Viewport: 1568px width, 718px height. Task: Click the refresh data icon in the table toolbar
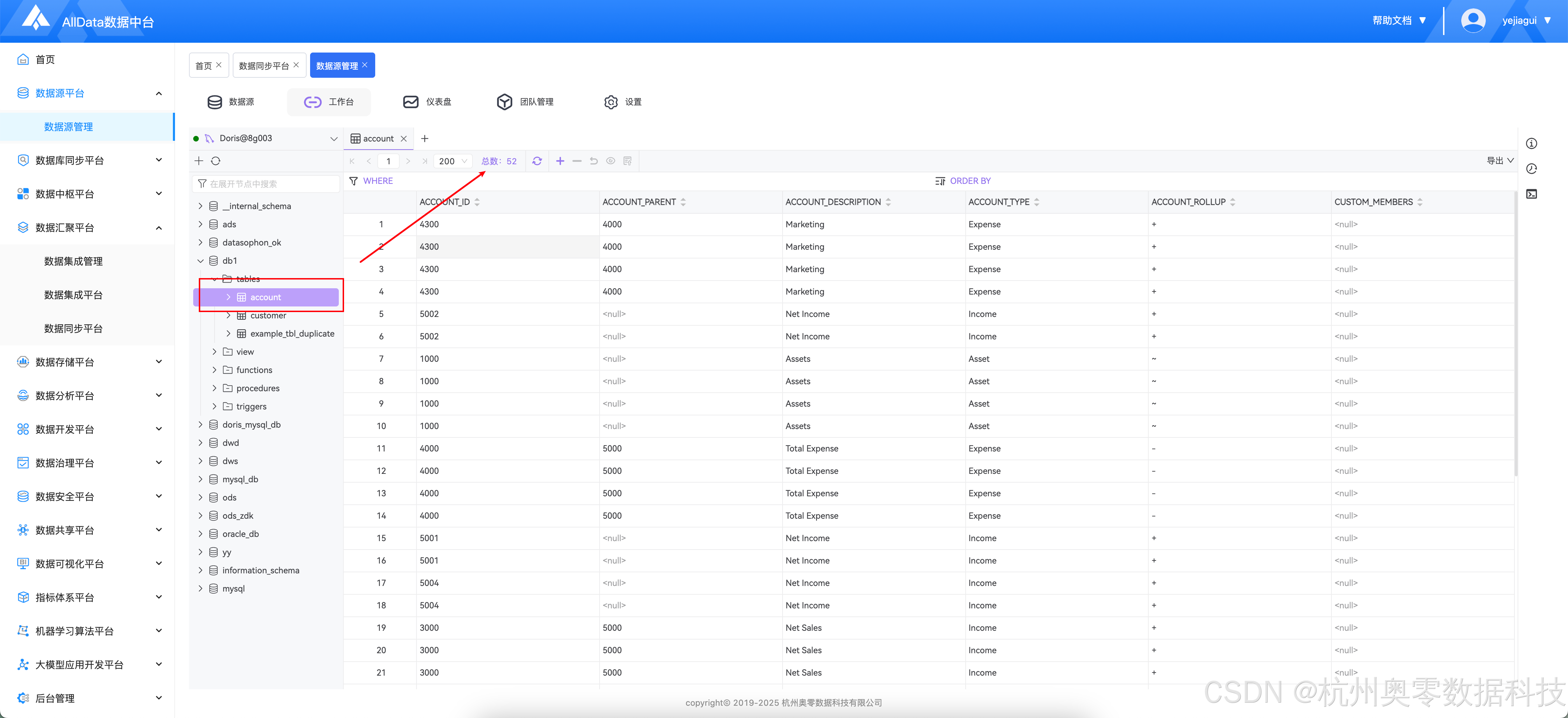click(536, 161)
